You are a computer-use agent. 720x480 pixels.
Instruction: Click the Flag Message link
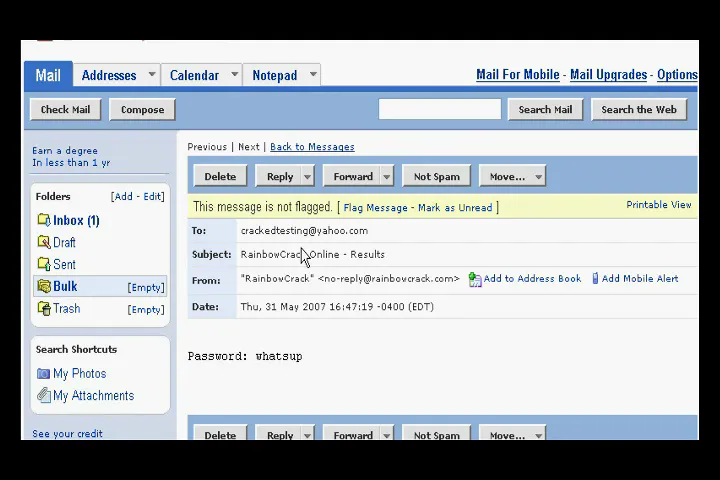(x=375, y=208)
